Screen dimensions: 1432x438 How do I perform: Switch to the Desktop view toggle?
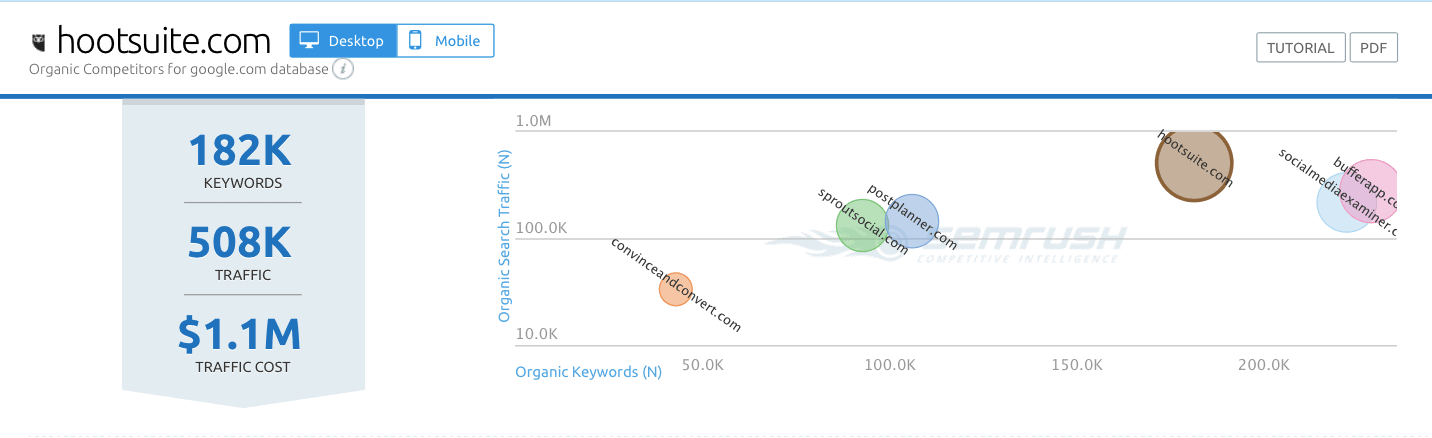coord(343,41)
